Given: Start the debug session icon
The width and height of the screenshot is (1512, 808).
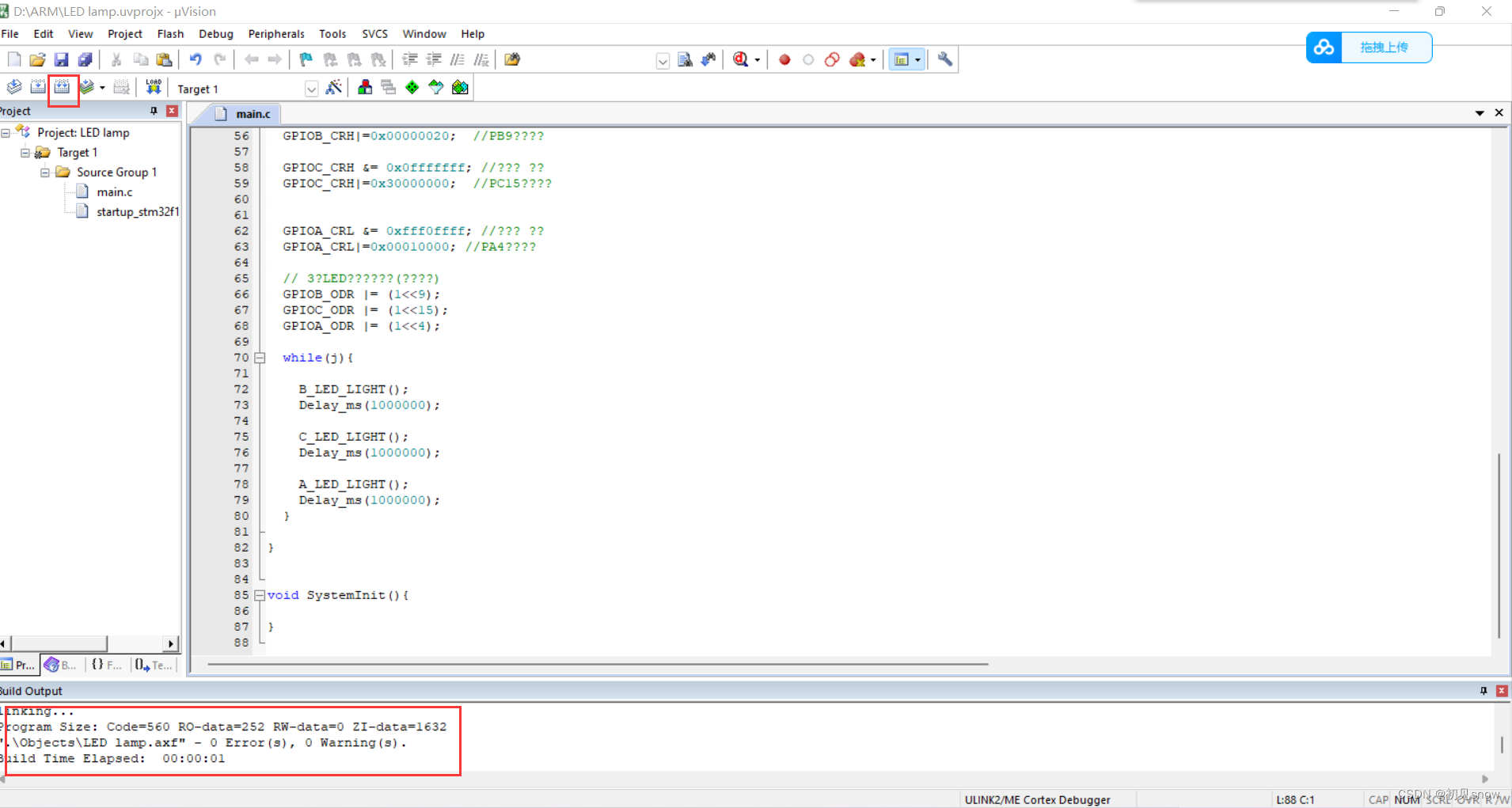Looking at the screenshot, I should 741,59.
